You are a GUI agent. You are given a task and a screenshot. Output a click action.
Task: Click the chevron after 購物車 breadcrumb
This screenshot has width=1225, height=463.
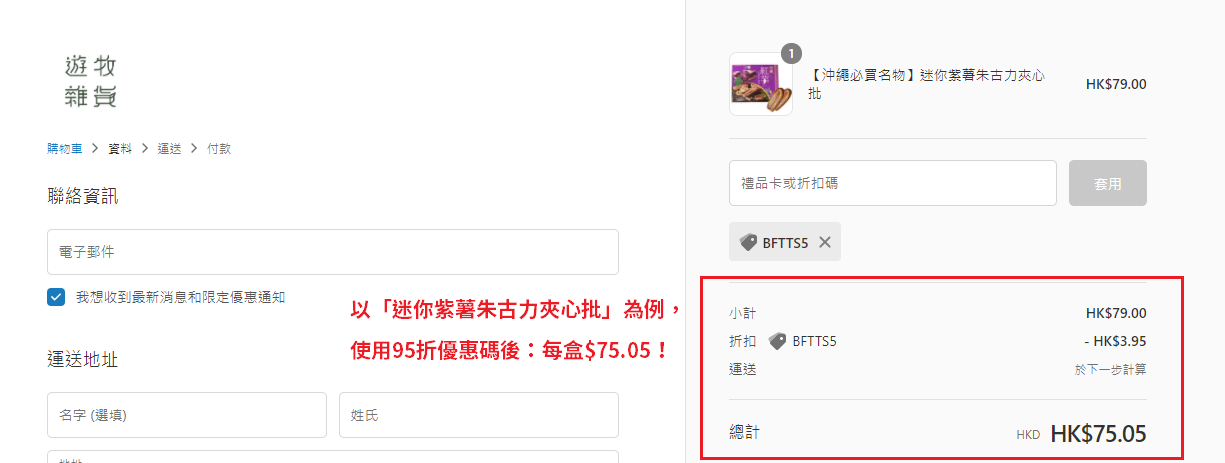coord(95,148)
